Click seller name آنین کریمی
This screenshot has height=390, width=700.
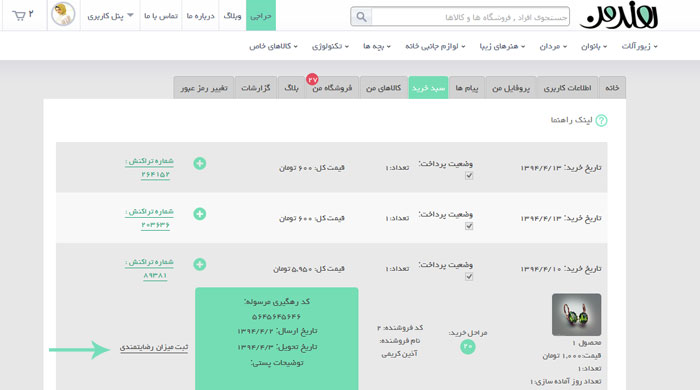point(399,353)
